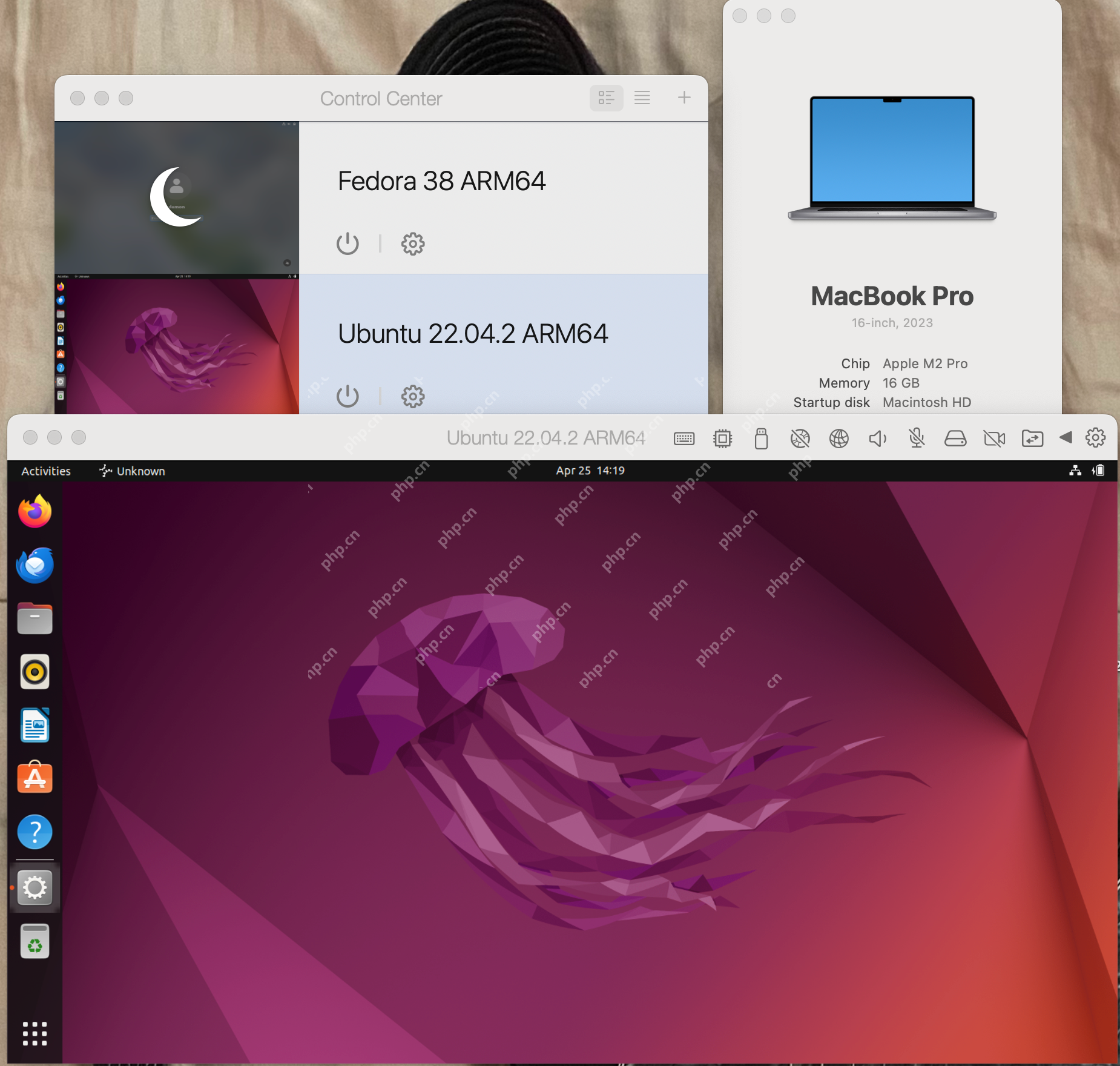Click the Unknown network label in the top bar
1120x1066 pixels.
tap(132, 471)
